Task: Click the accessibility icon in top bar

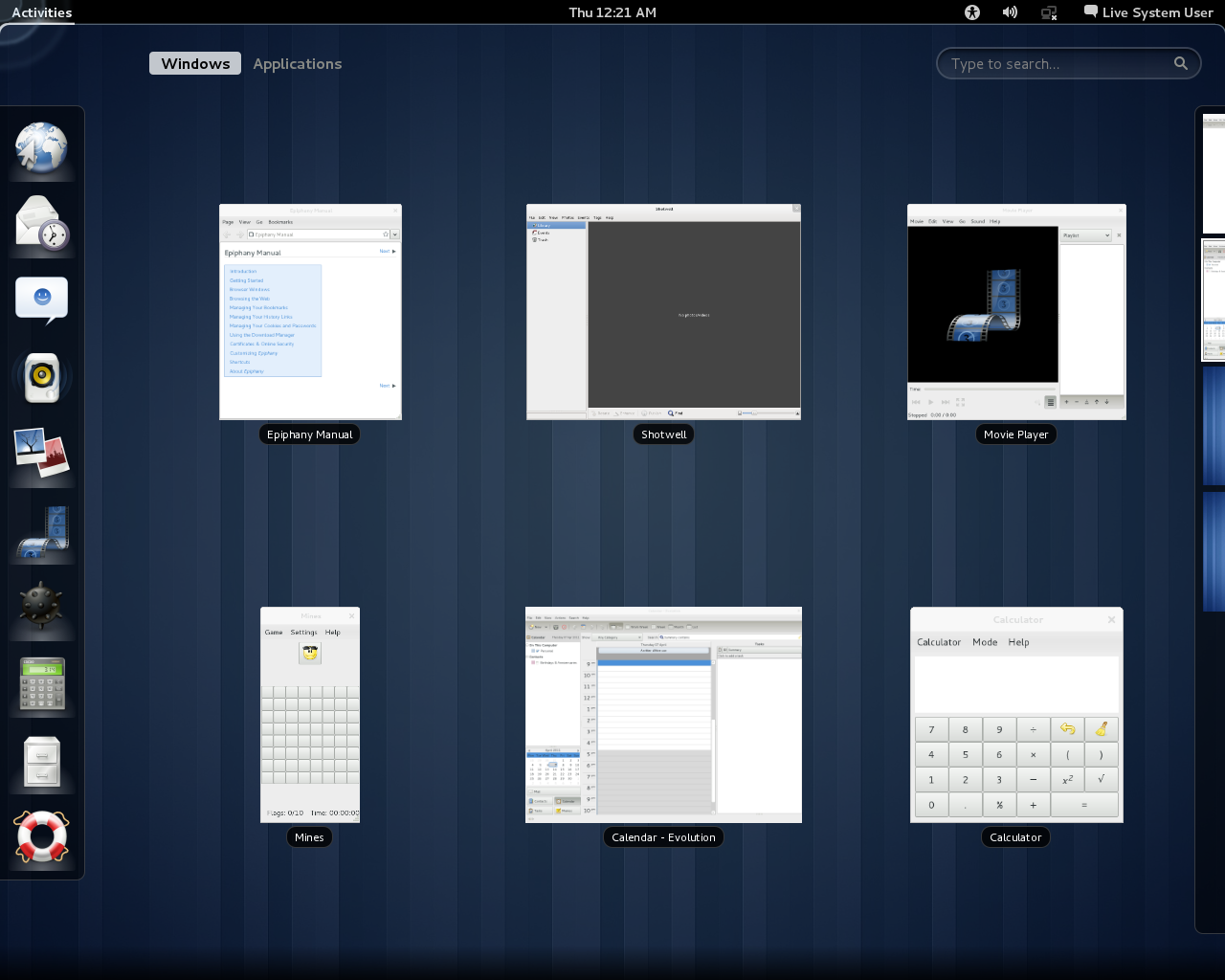Action: [972, 12]
